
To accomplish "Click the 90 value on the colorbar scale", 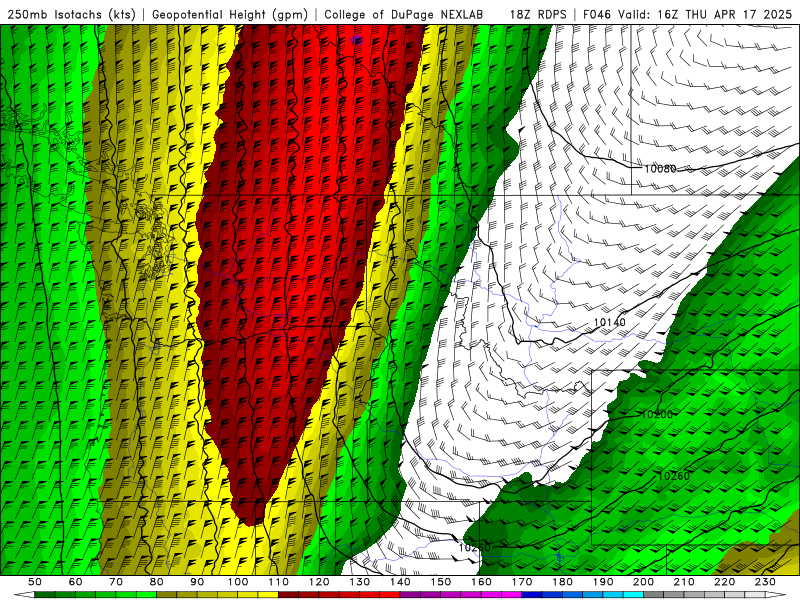I will tap(197, 582).
